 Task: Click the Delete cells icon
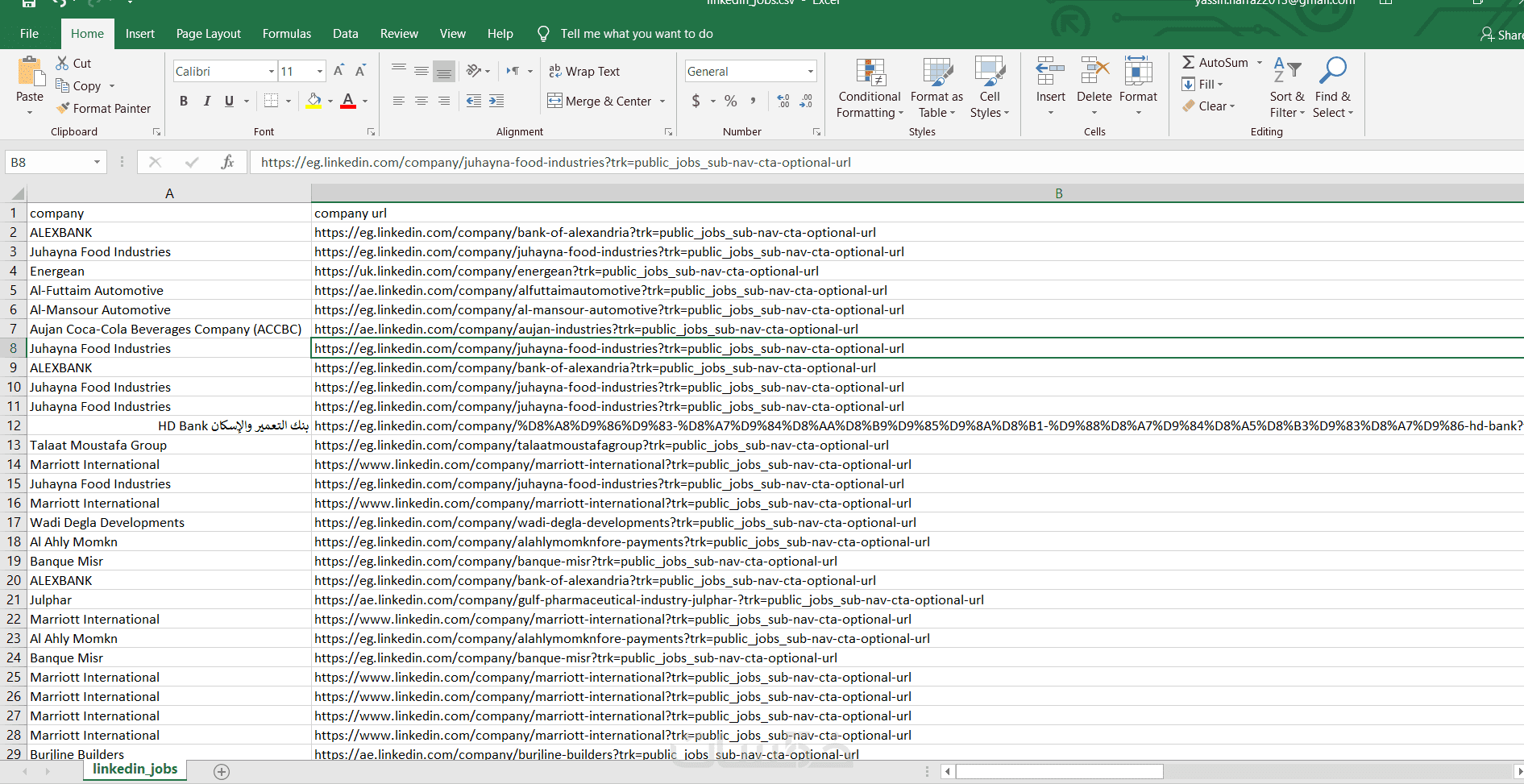[1094, 71]
